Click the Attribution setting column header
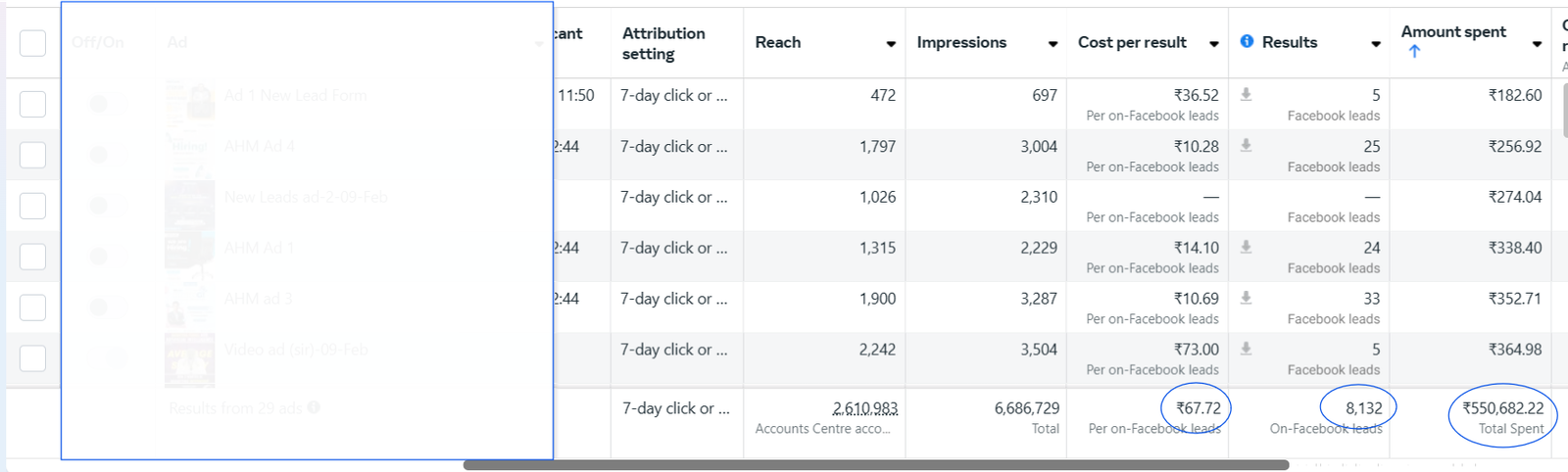This screenshot has height=472, width=1568. (x=663, y=43)
